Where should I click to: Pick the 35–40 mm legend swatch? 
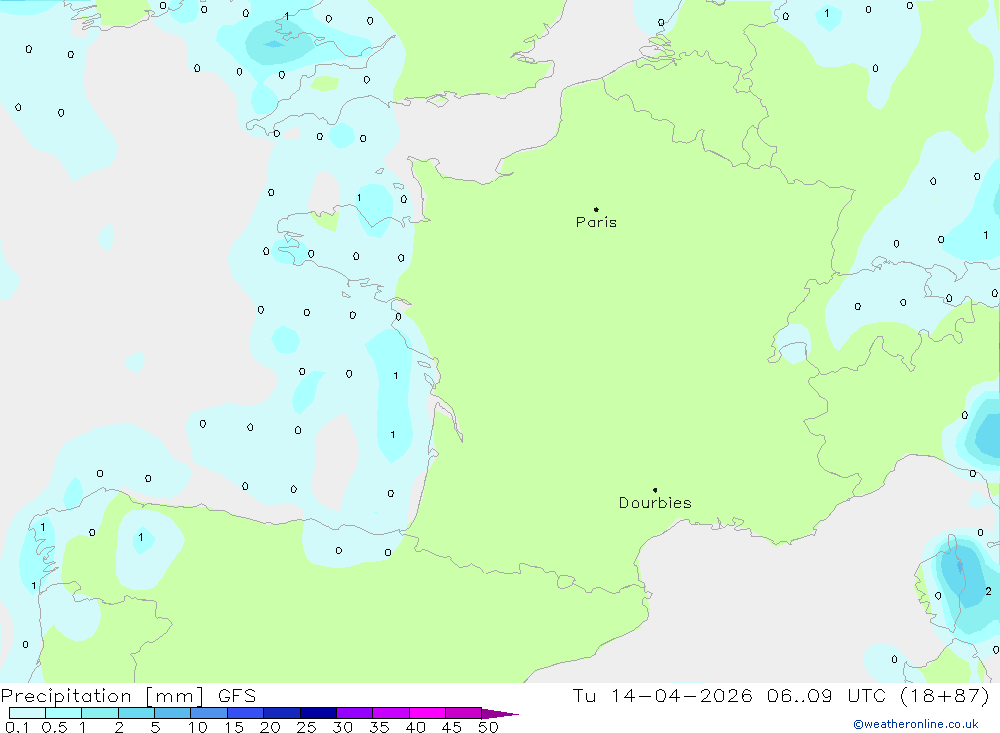click(x=391, y=713)
